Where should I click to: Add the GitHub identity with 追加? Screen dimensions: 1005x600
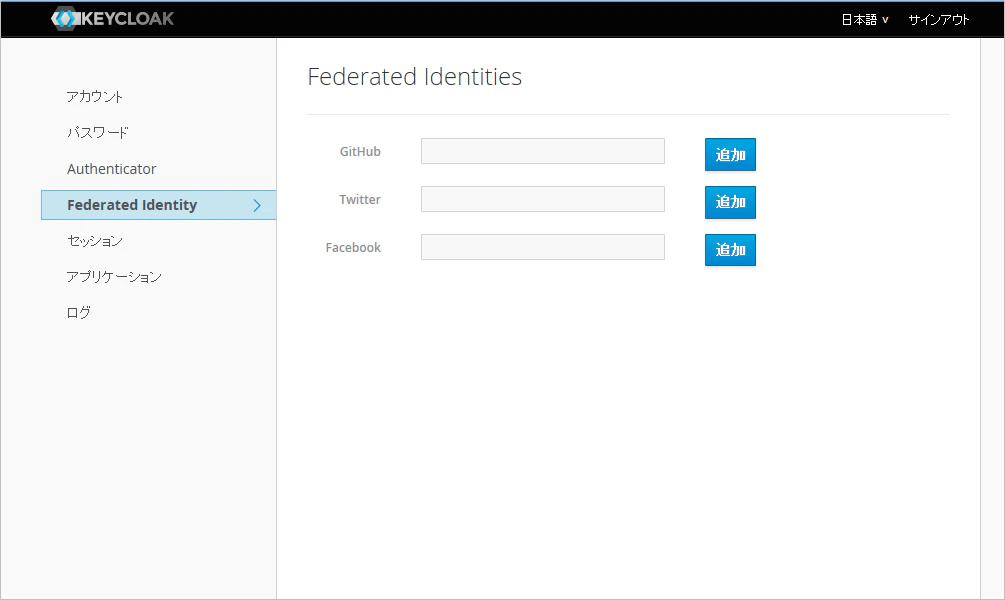point(730,154)
